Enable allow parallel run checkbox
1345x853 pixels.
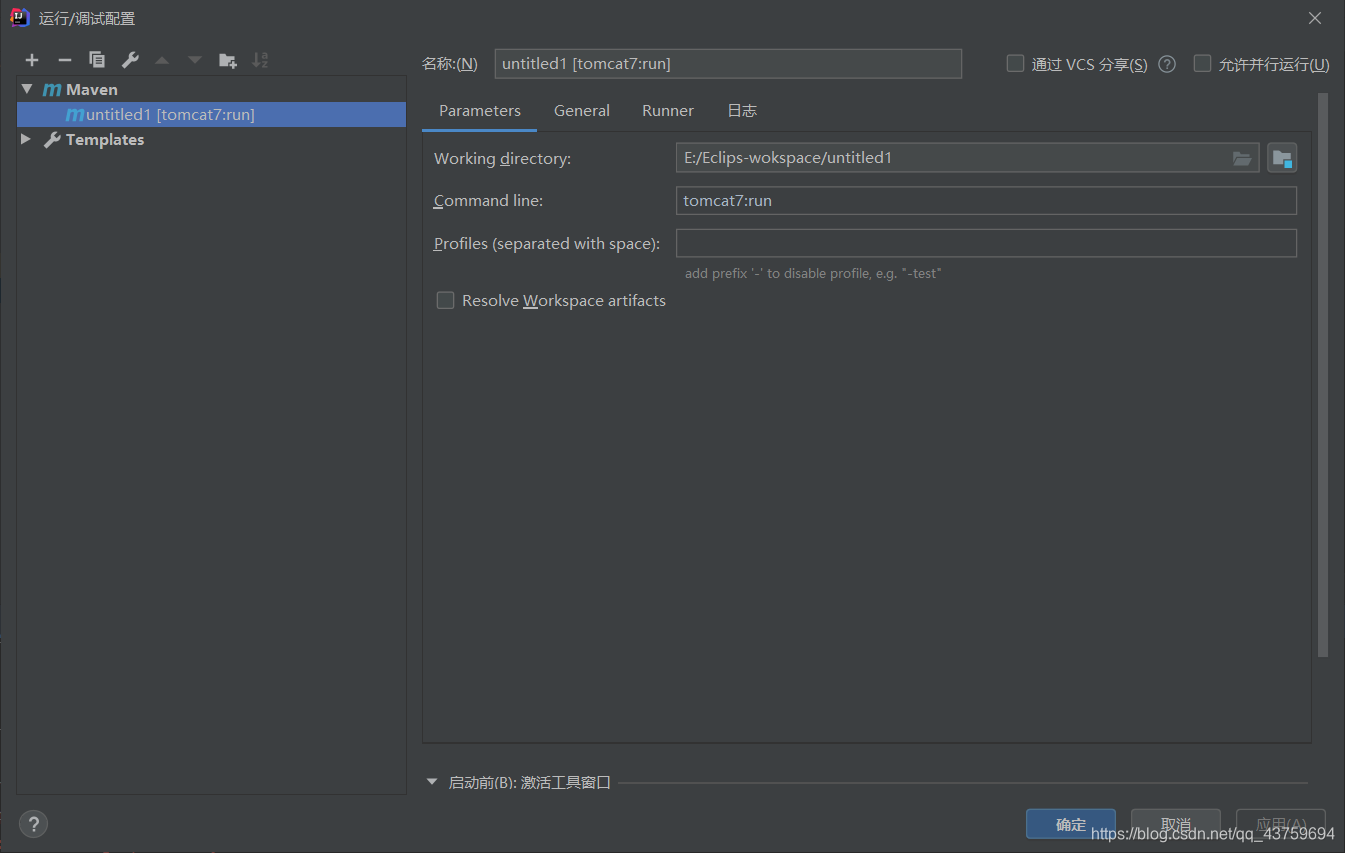[x=1202, y=64]
